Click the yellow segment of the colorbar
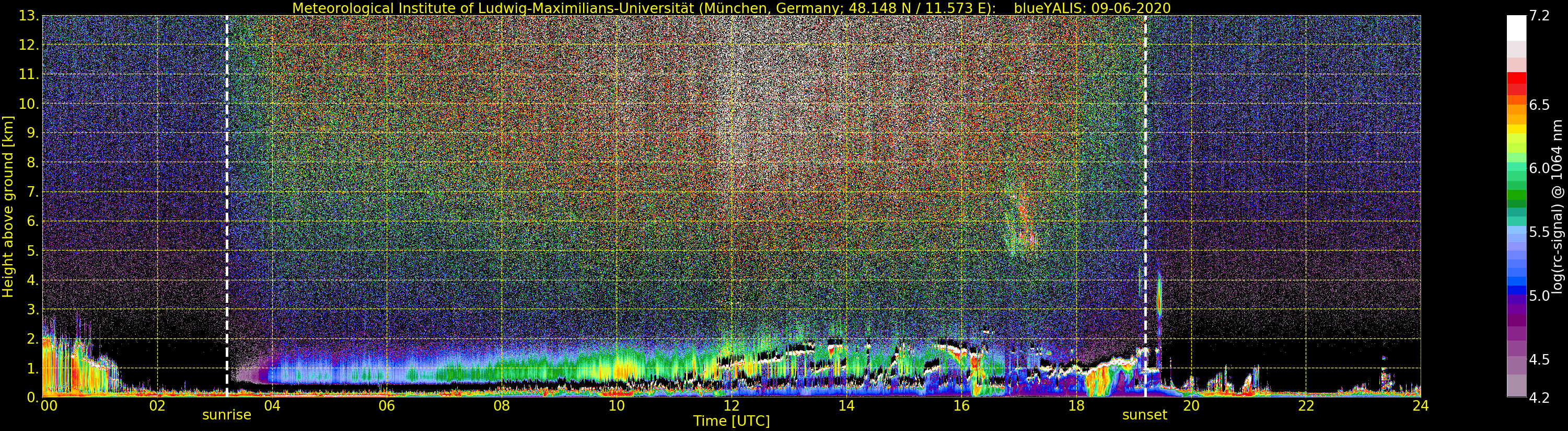1568x431 pixels. click(1516, 130)
